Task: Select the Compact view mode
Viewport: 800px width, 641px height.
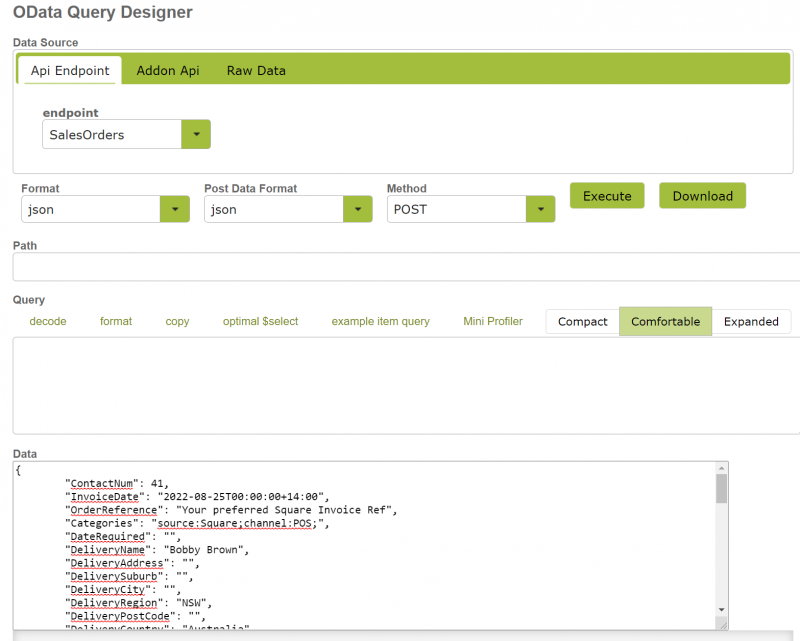Action: point(582,321)
